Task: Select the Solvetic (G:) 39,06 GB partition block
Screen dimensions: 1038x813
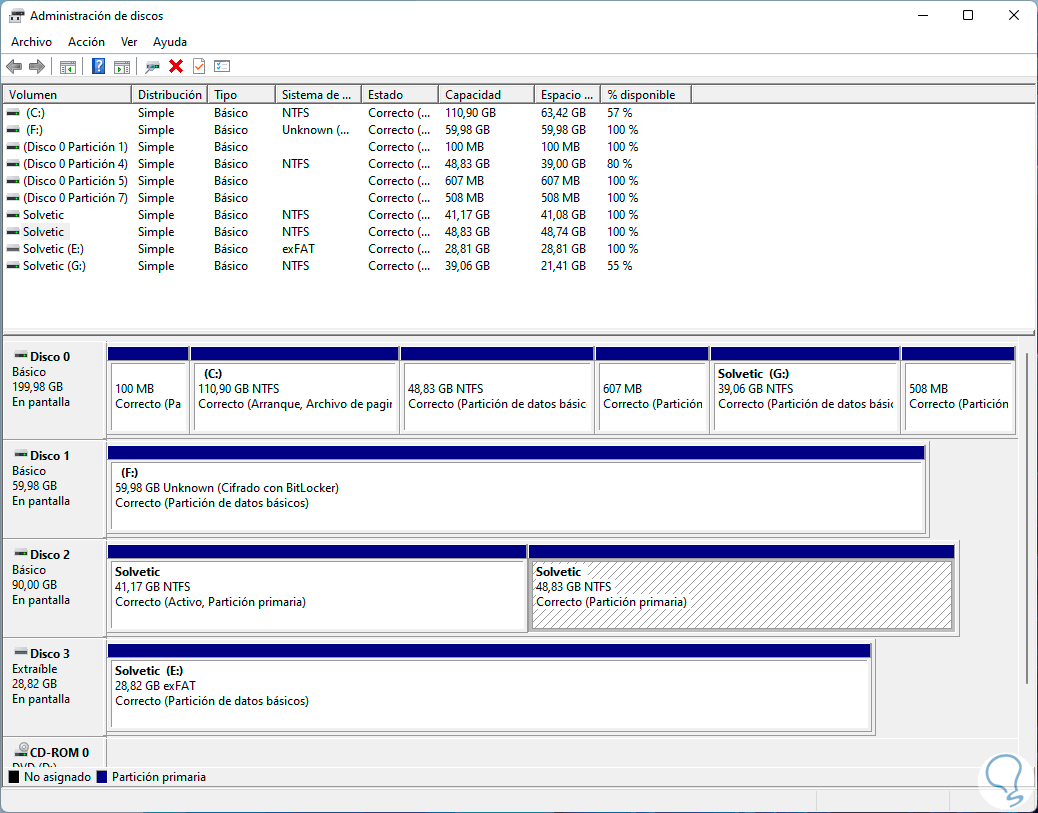Action: pos(805,390)
